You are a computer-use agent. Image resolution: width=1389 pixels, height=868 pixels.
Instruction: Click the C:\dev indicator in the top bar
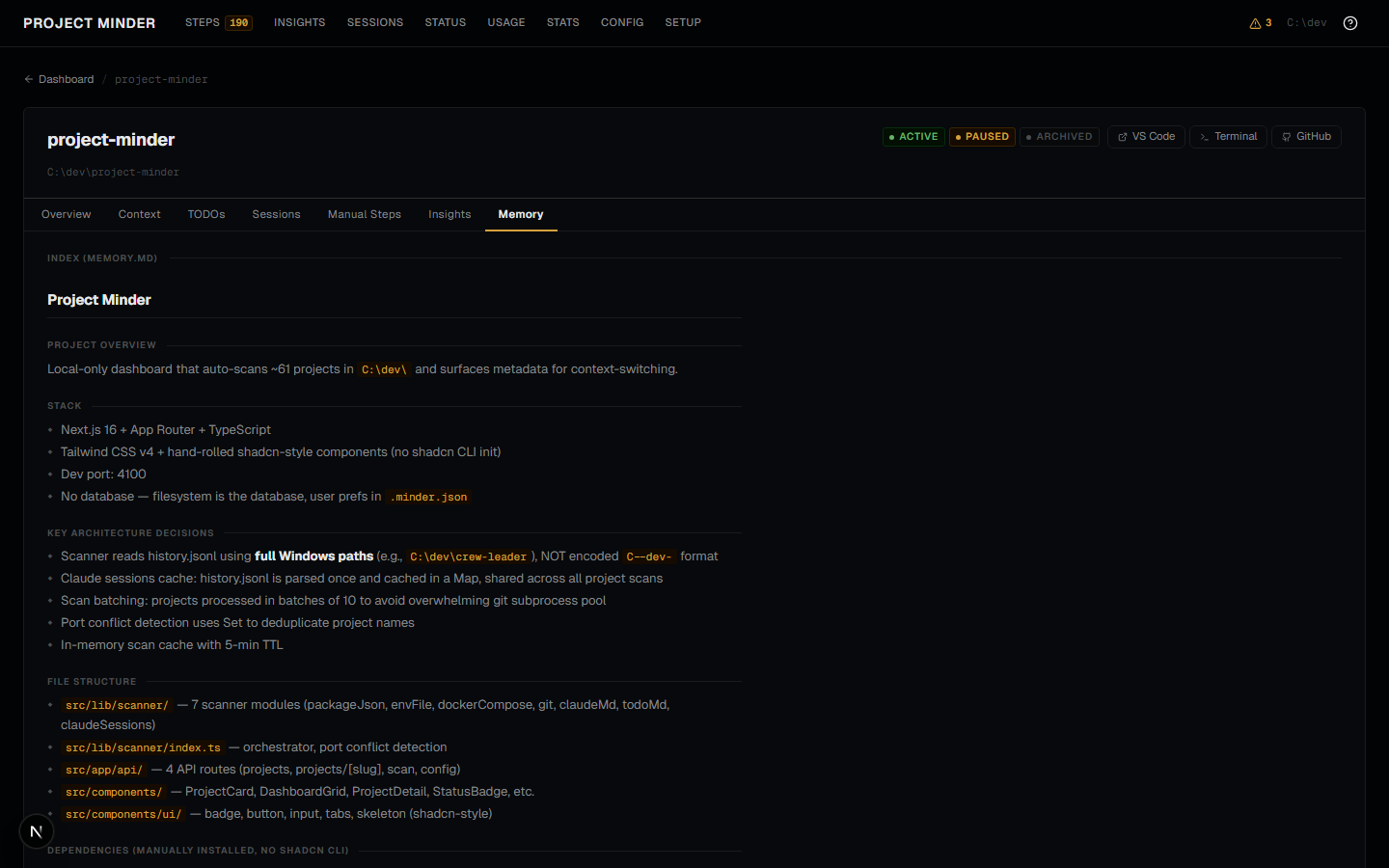(1306, 22)
